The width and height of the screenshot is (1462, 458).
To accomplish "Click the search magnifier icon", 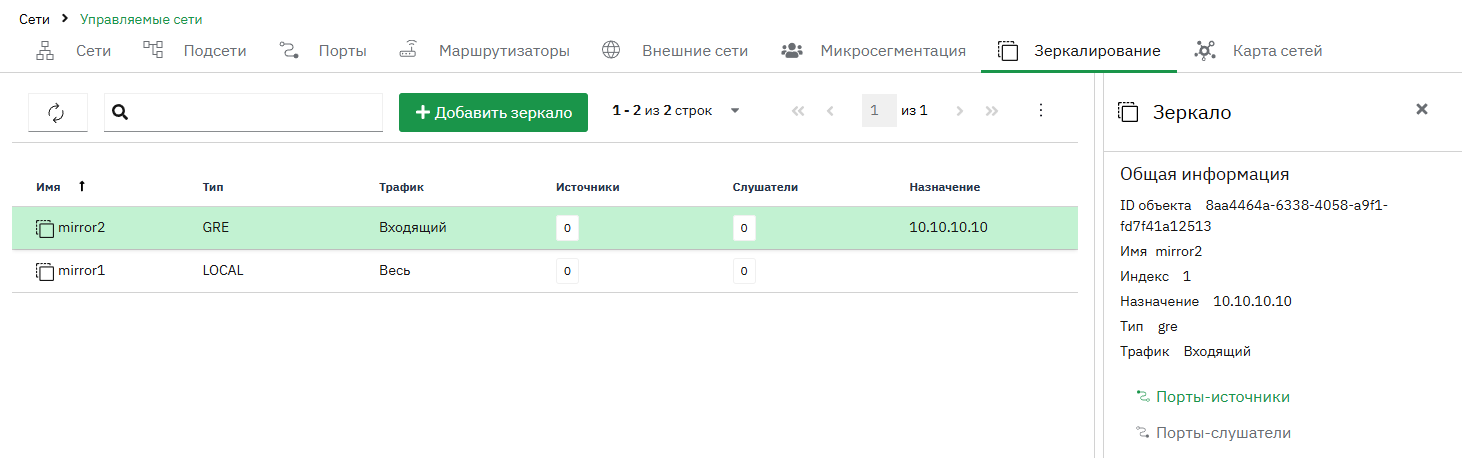I will (120, 113).
